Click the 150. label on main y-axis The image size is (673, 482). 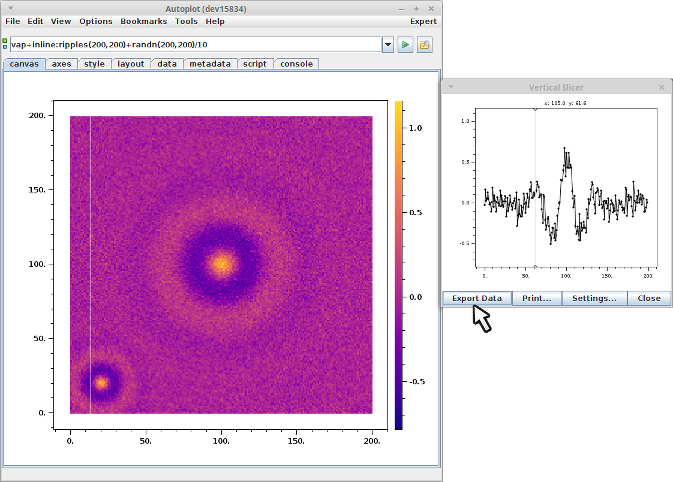click(37, 189)
